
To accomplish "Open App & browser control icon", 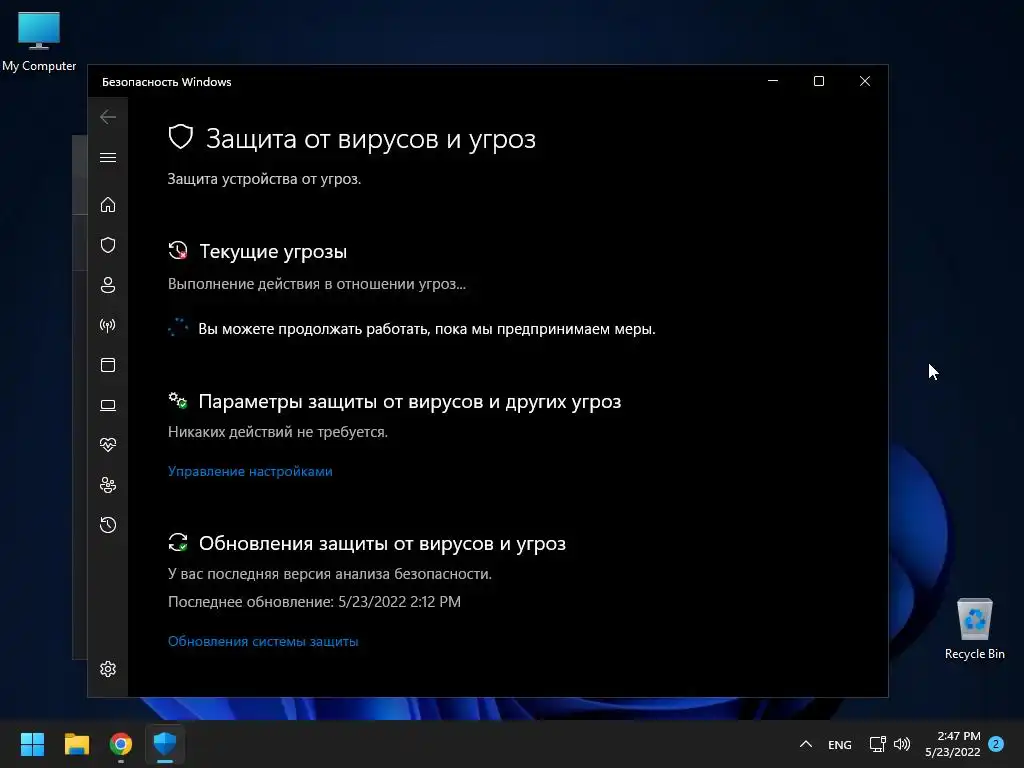I will [x=108, y=365].
